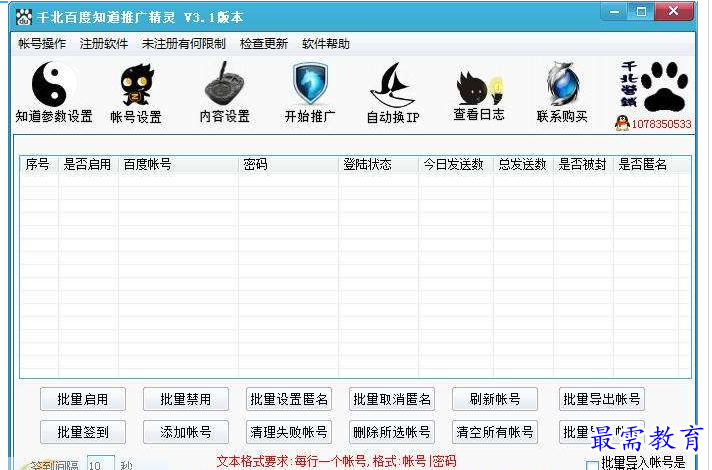Viewport: 712px width, 470px height.
Task: Open the 未注册有何限制 menu
Action: coord(183,44)
